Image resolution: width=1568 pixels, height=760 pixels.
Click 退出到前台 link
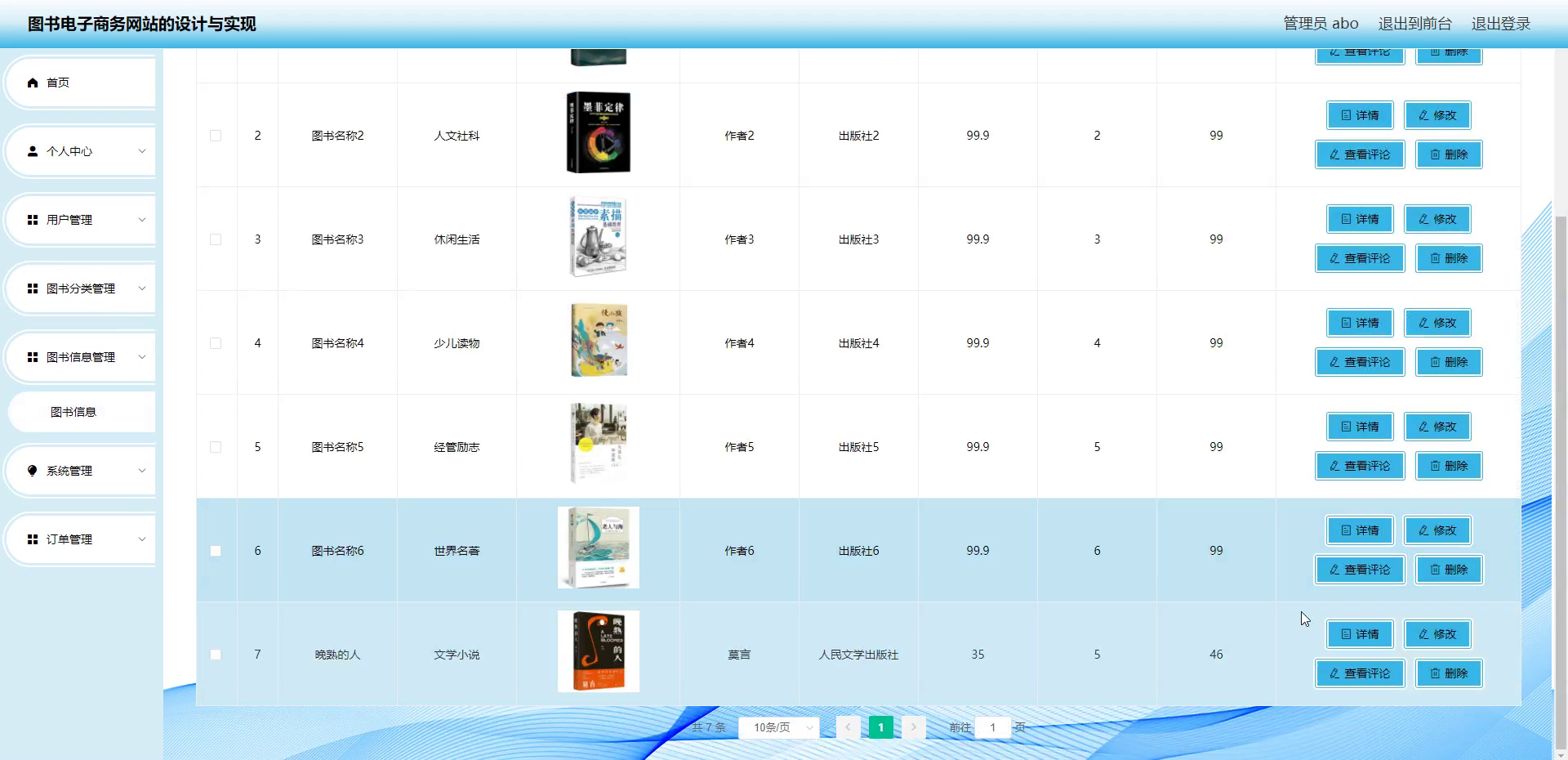(1415, 24)
